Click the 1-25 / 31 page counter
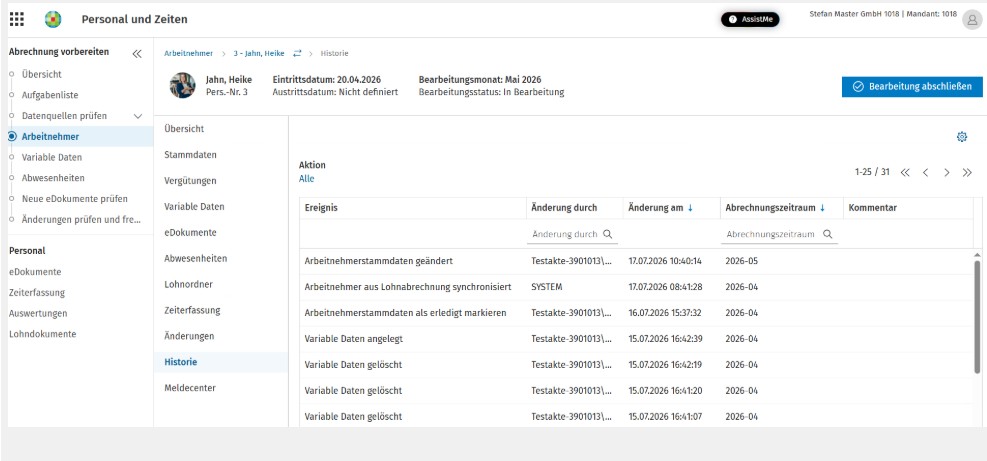987x461 pixels. [872, 172]
